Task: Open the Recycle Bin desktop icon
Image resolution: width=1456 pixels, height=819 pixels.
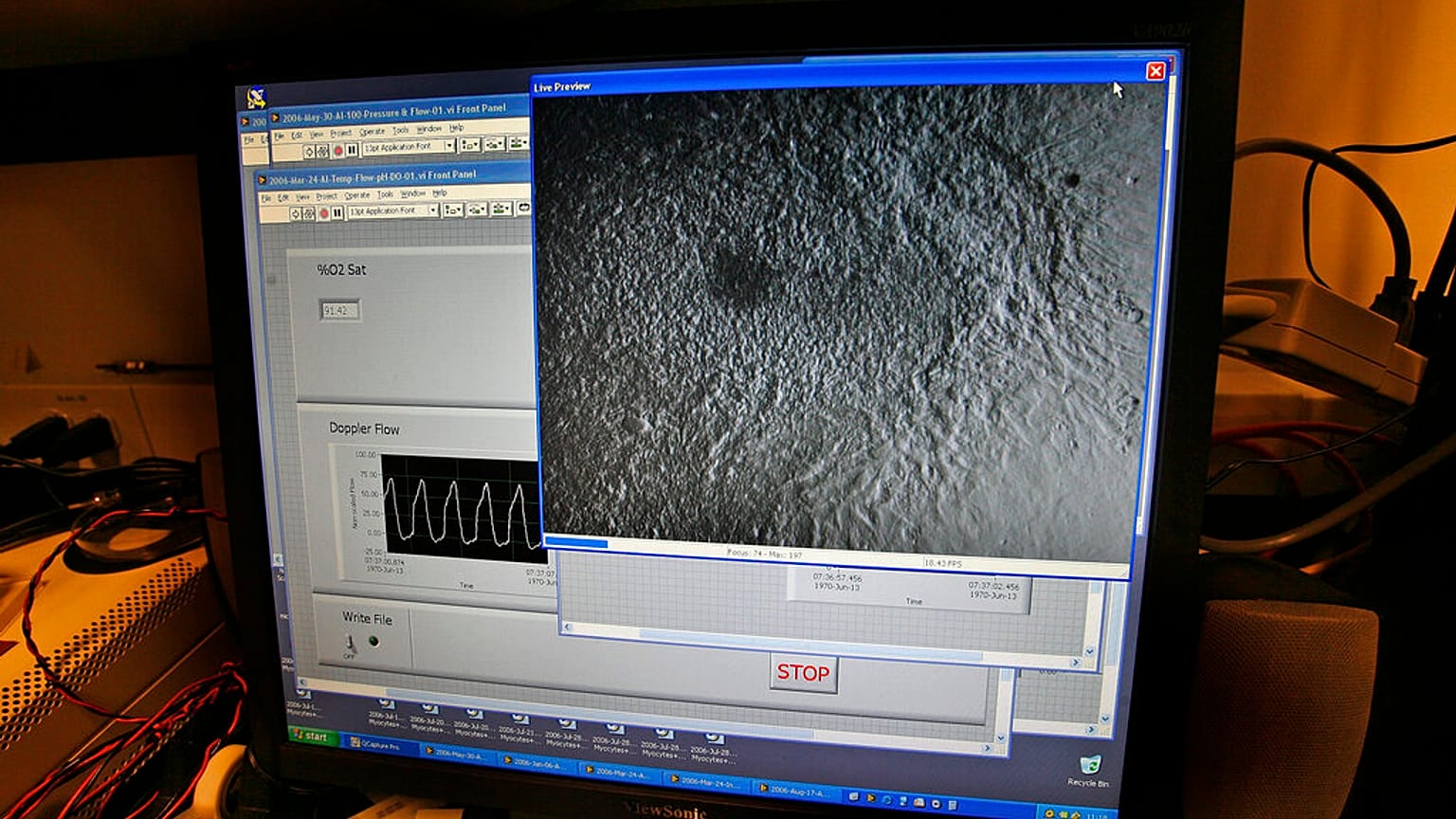Action: 1089,768
